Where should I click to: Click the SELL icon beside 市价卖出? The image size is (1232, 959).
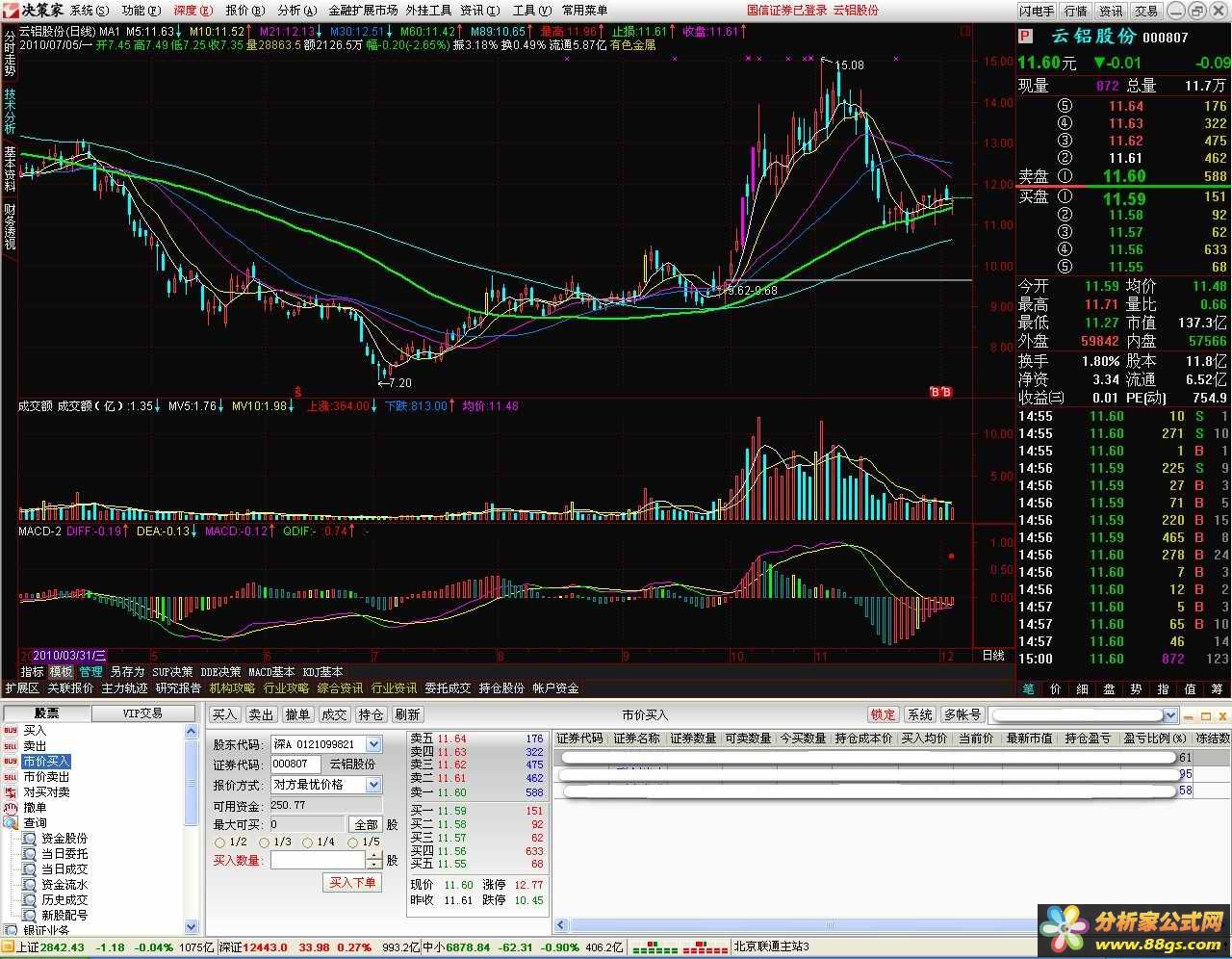pos(11,777)
